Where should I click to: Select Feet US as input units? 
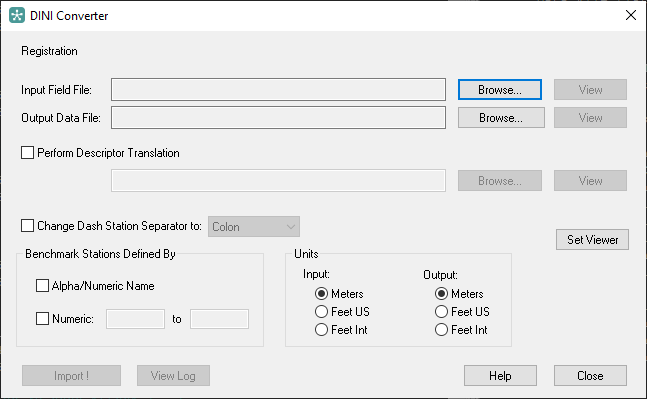321,312
